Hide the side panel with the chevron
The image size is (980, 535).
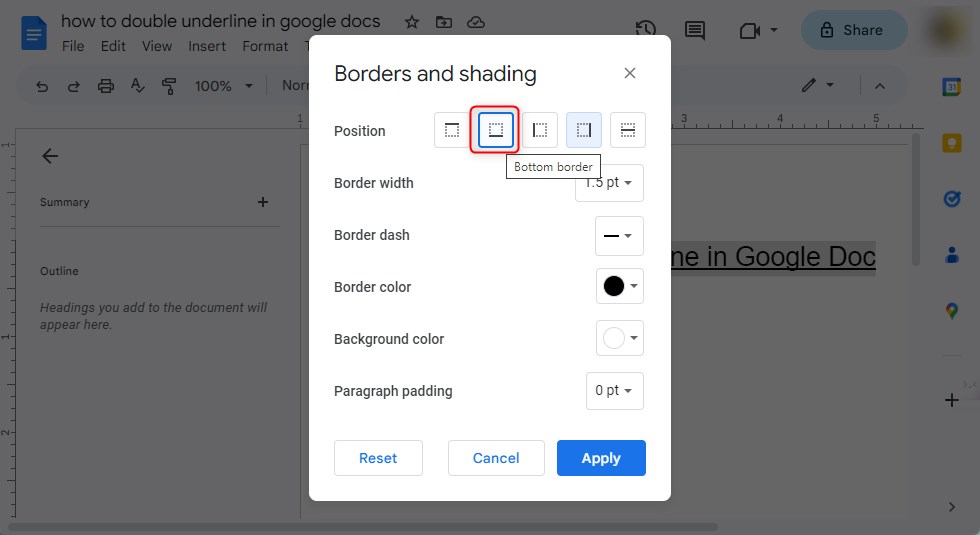tap(951, 507)
